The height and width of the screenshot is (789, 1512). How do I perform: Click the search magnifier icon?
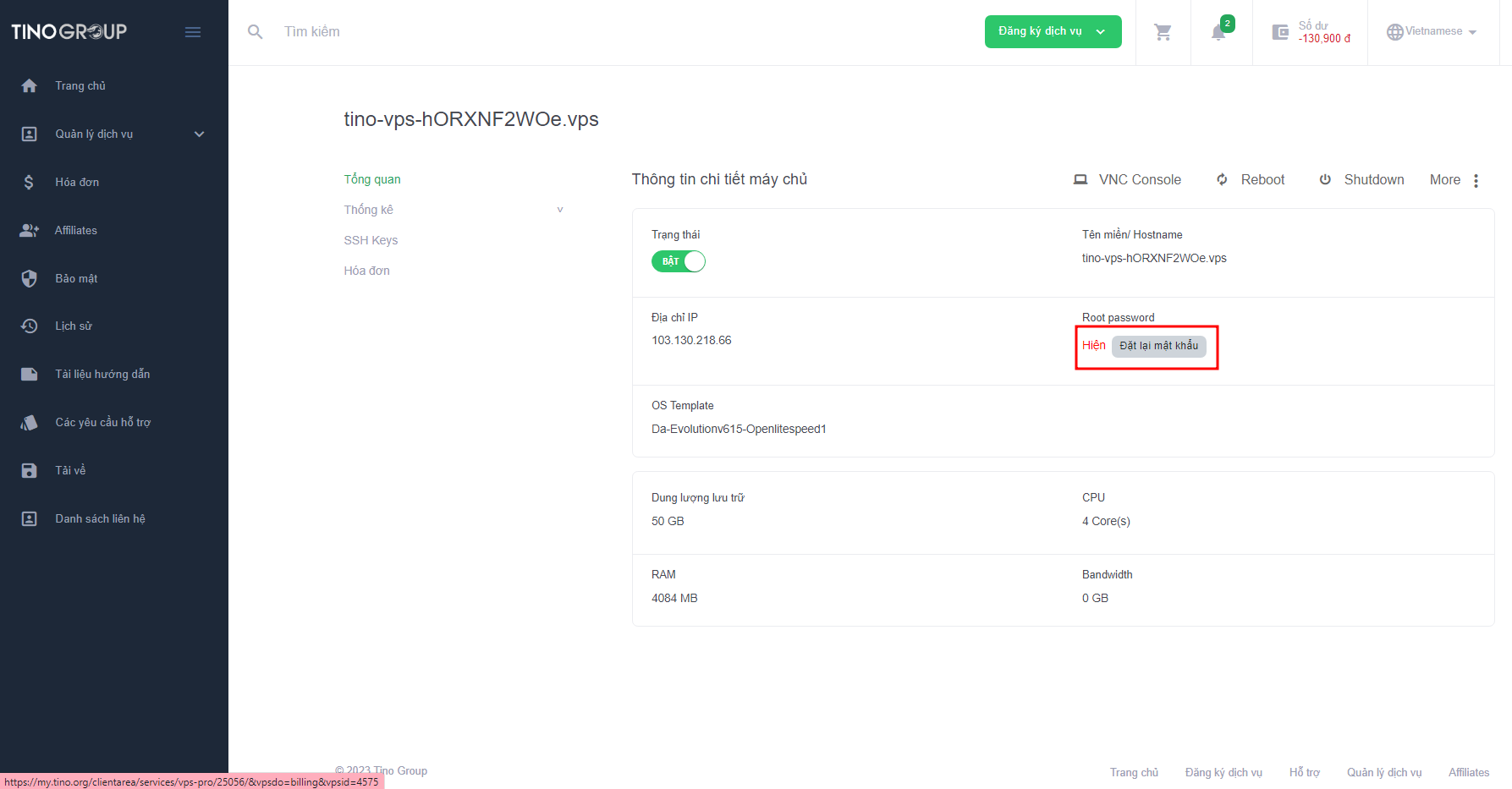[x=255, y=32]
